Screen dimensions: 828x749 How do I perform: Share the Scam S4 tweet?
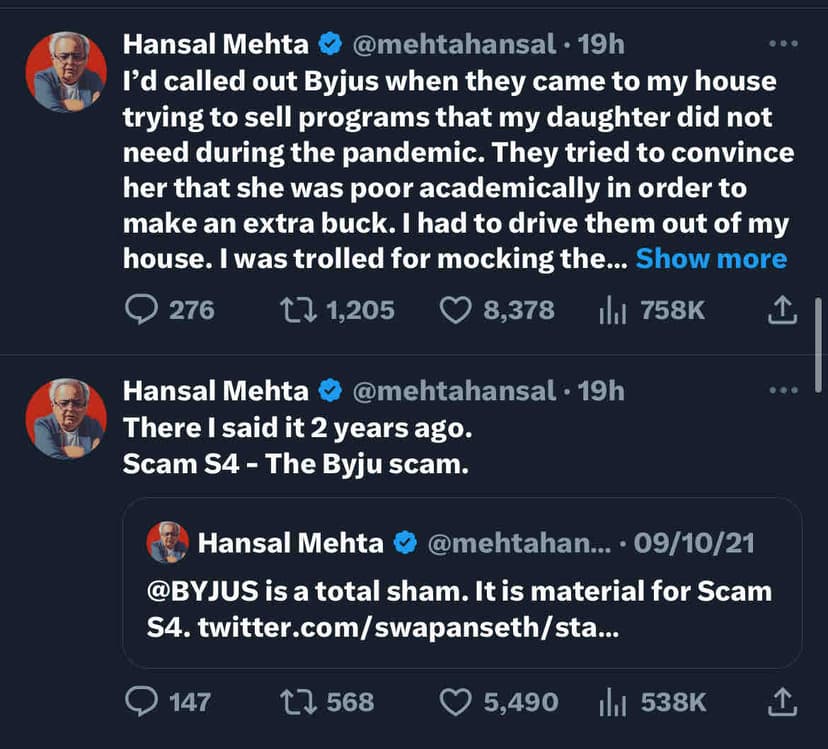(781, 701)
